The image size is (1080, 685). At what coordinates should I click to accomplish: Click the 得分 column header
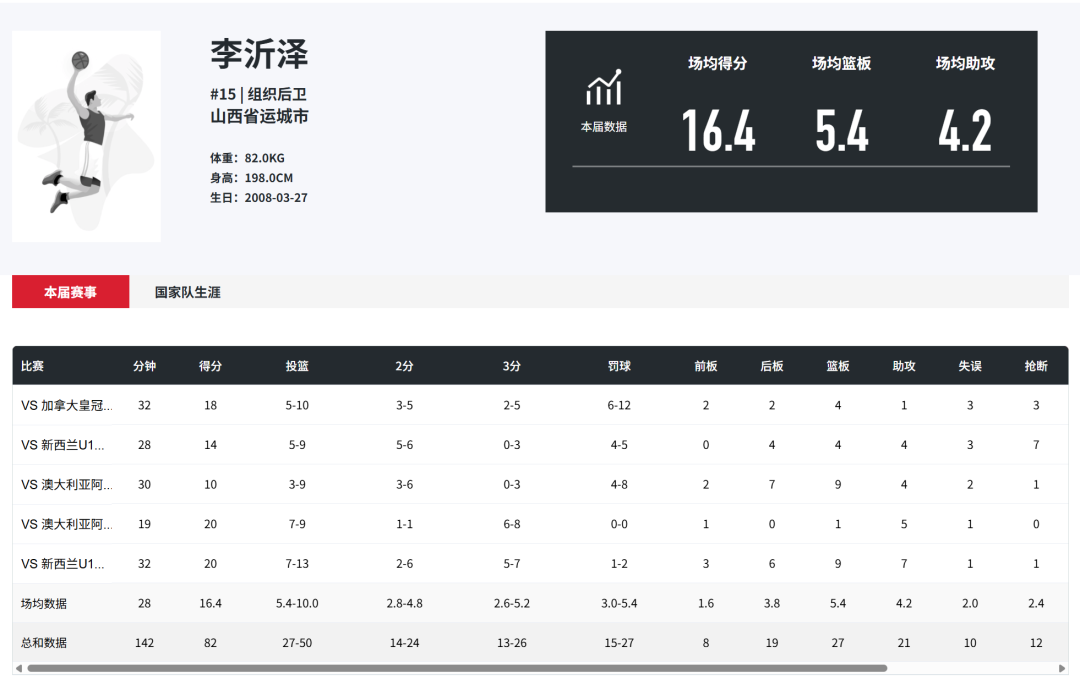[x=210, y=366]
